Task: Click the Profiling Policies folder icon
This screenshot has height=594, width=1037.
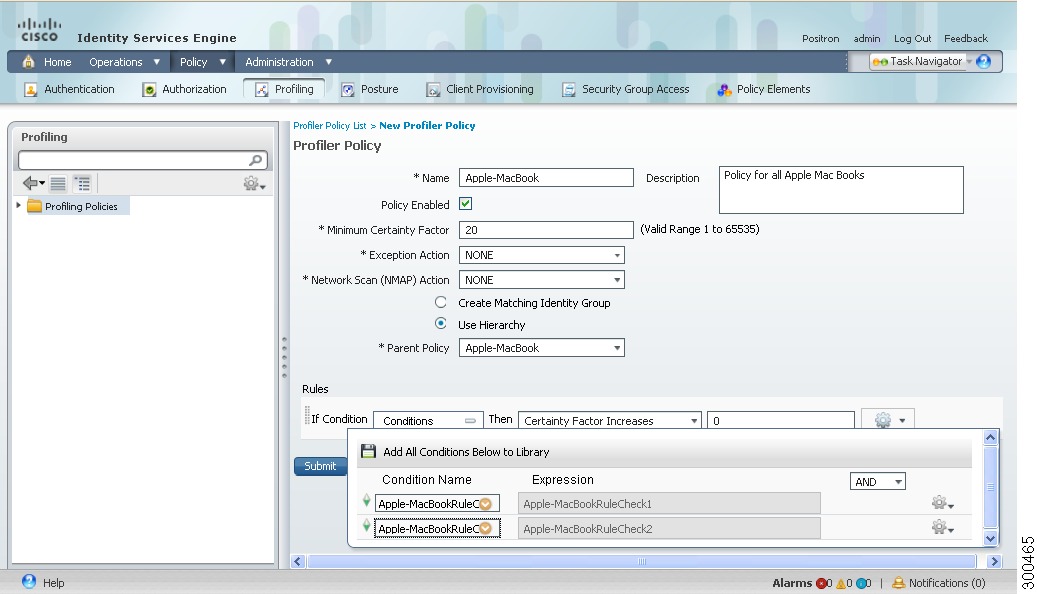Action: (34, 206)
